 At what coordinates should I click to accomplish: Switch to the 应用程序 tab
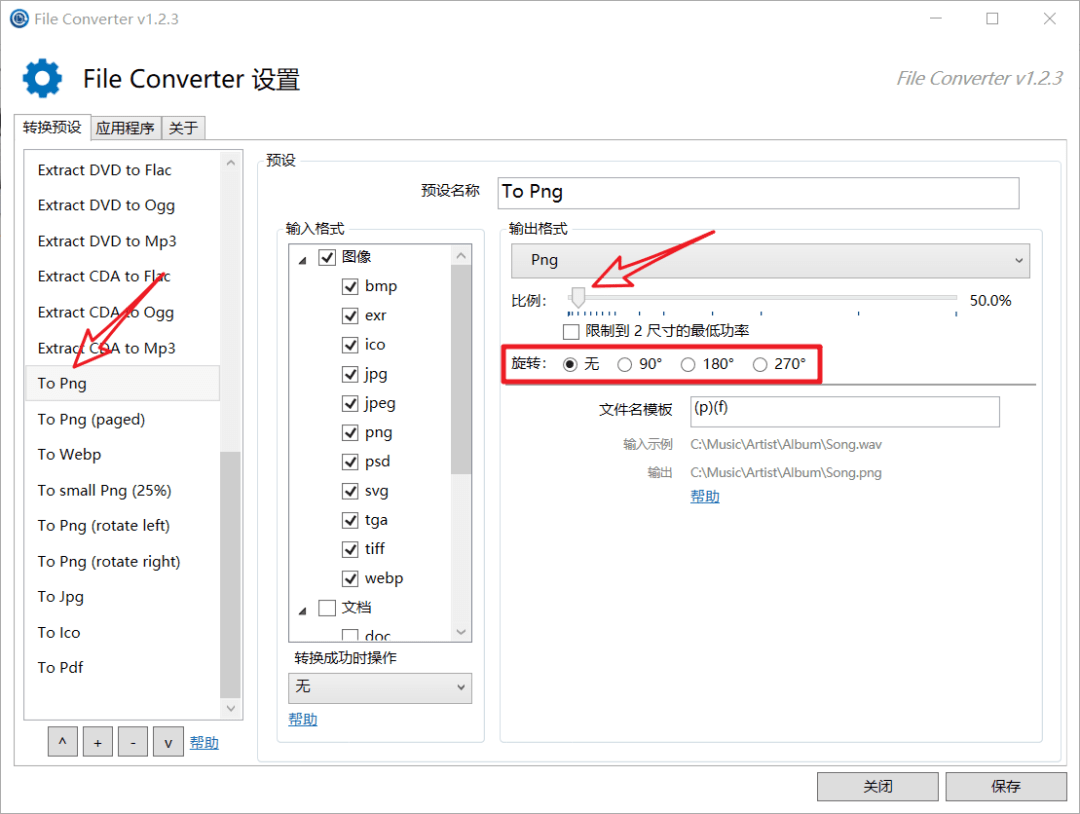click(x=125, y=128)
